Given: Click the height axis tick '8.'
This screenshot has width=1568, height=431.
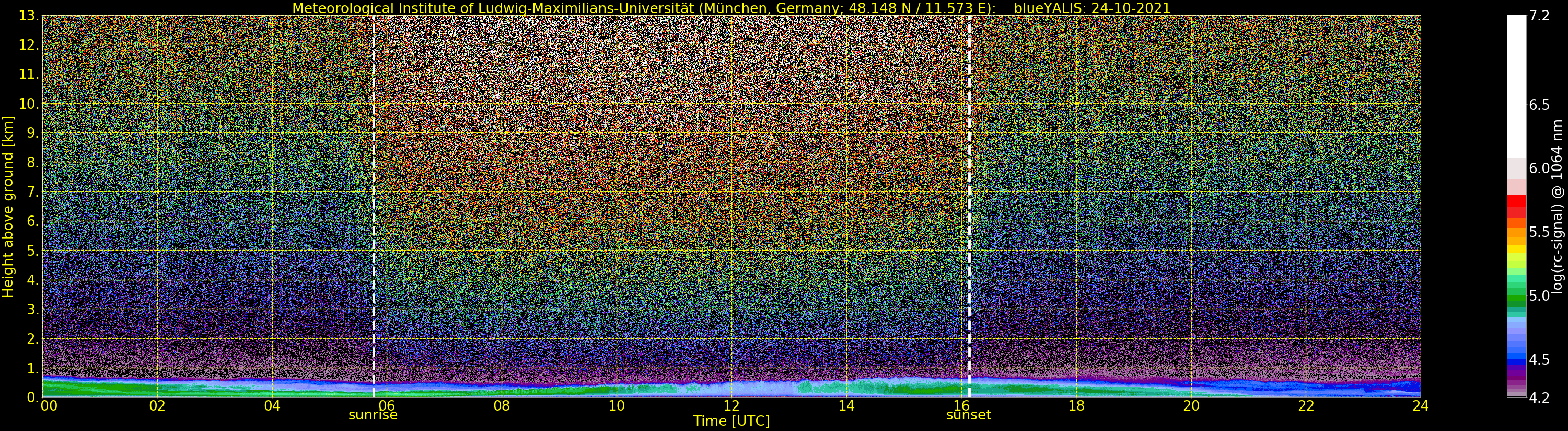Looking at the screenshot, I should coord(32,162).
